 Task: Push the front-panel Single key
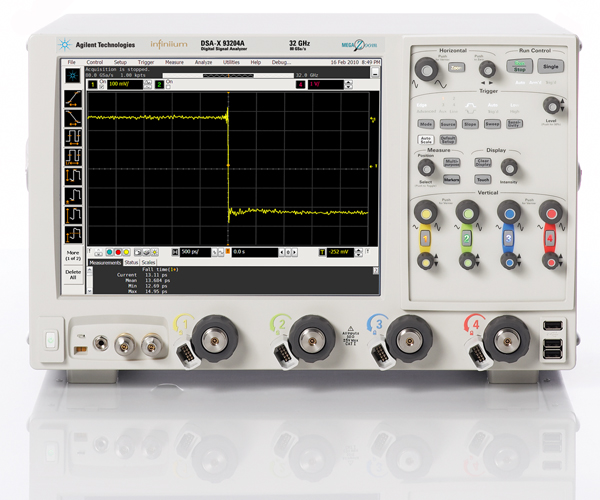550,66
